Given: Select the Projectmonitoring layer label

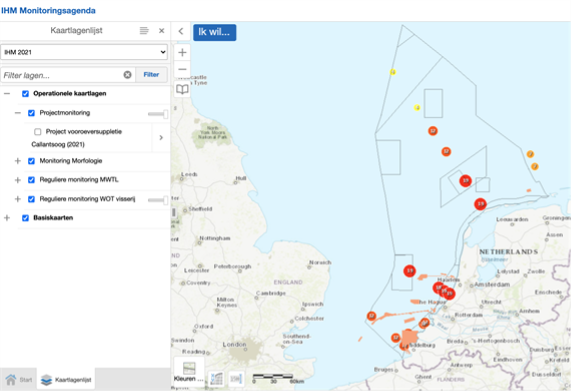Looking at the screenshot, I should click(65, 113).
